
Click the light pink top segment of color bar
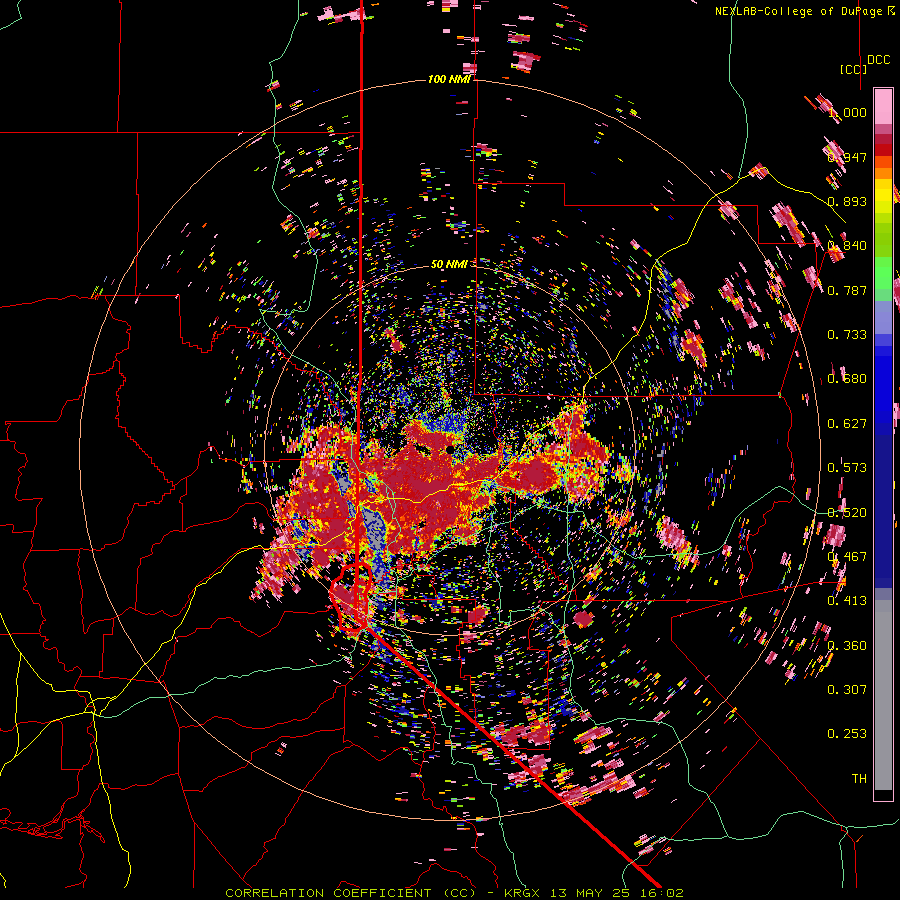point(883,106)
